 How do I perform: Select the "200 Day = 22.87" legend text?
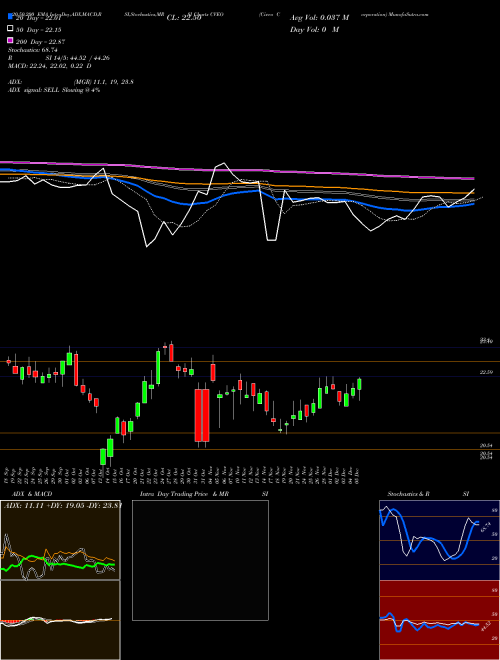pyautogui.click(x=40, y=42)
